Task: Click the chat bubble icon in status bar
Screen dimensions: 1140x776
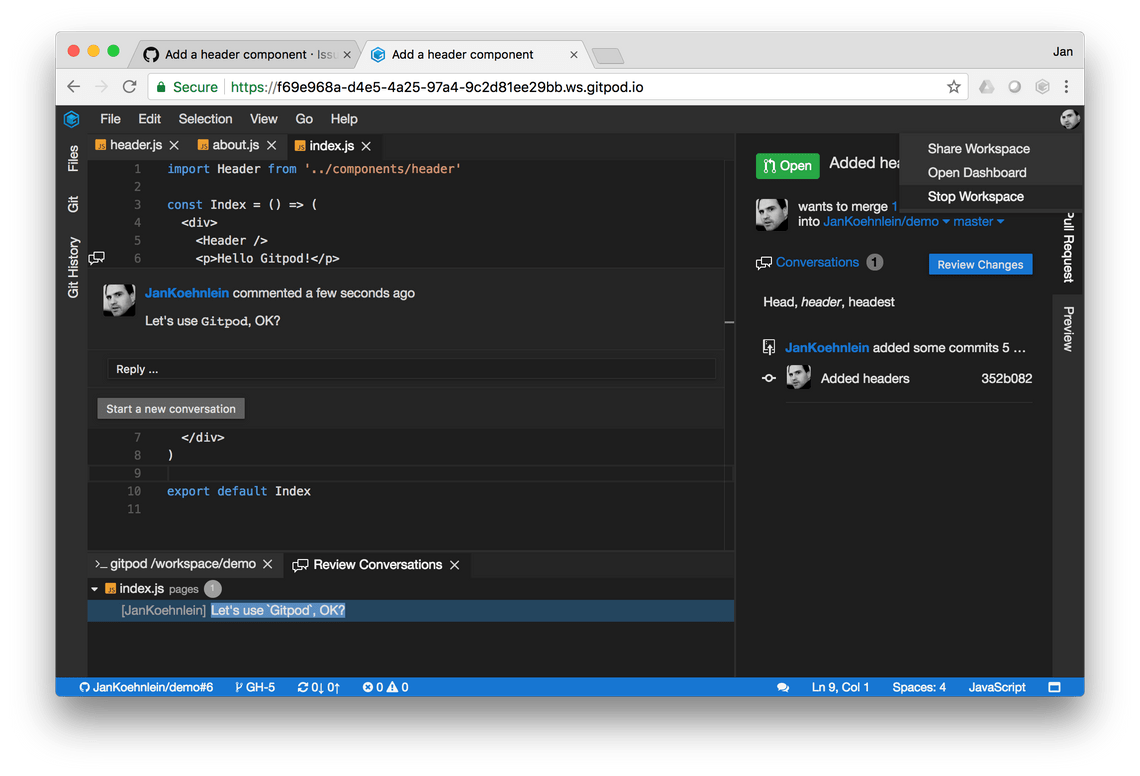Action: coord(783,687)
